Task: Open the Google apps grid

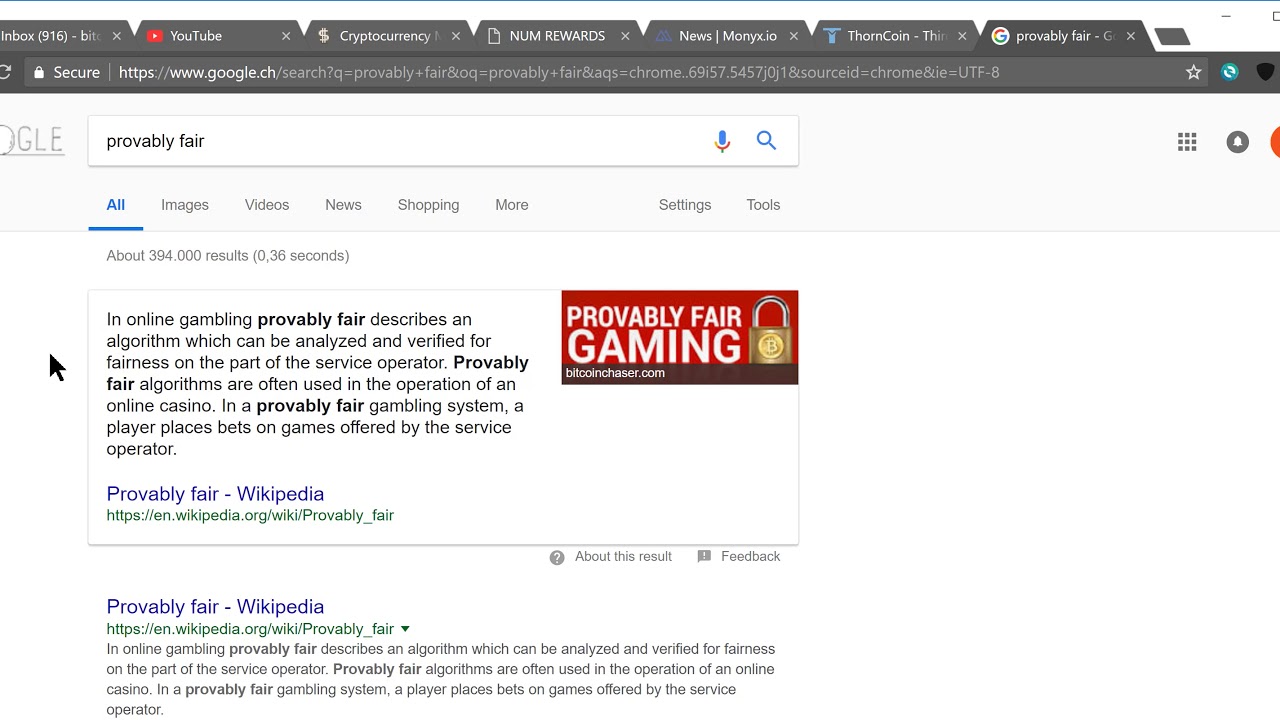Action: (1187, 142)
